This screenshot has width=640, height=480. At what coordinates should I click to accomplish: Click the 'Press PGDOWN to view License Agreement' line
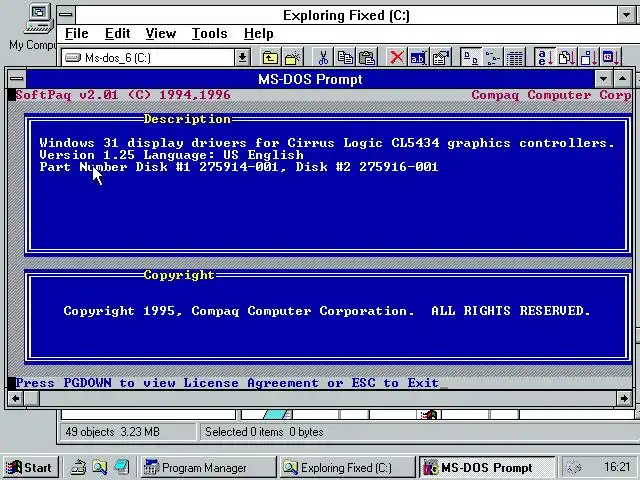227,383
